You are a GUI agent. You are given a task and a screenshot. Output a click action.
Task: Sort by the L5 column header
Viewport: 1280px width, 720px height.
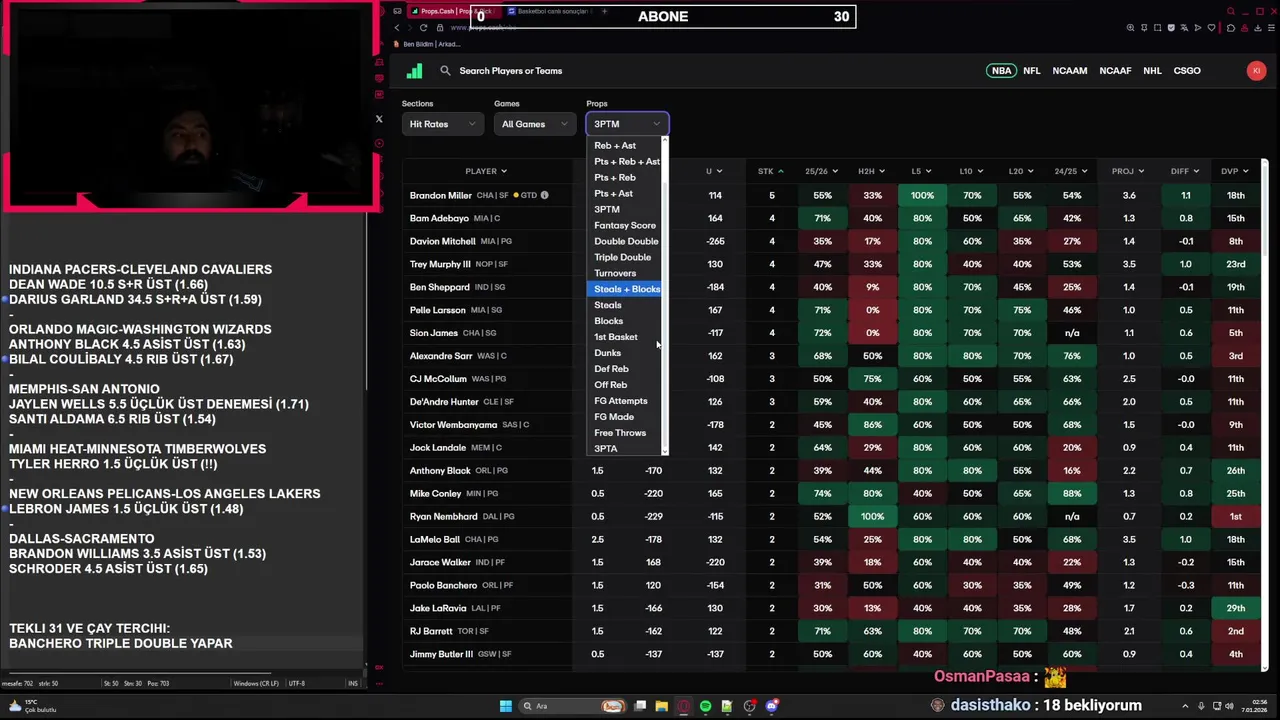pyautogui.click(x=921, y=171)
